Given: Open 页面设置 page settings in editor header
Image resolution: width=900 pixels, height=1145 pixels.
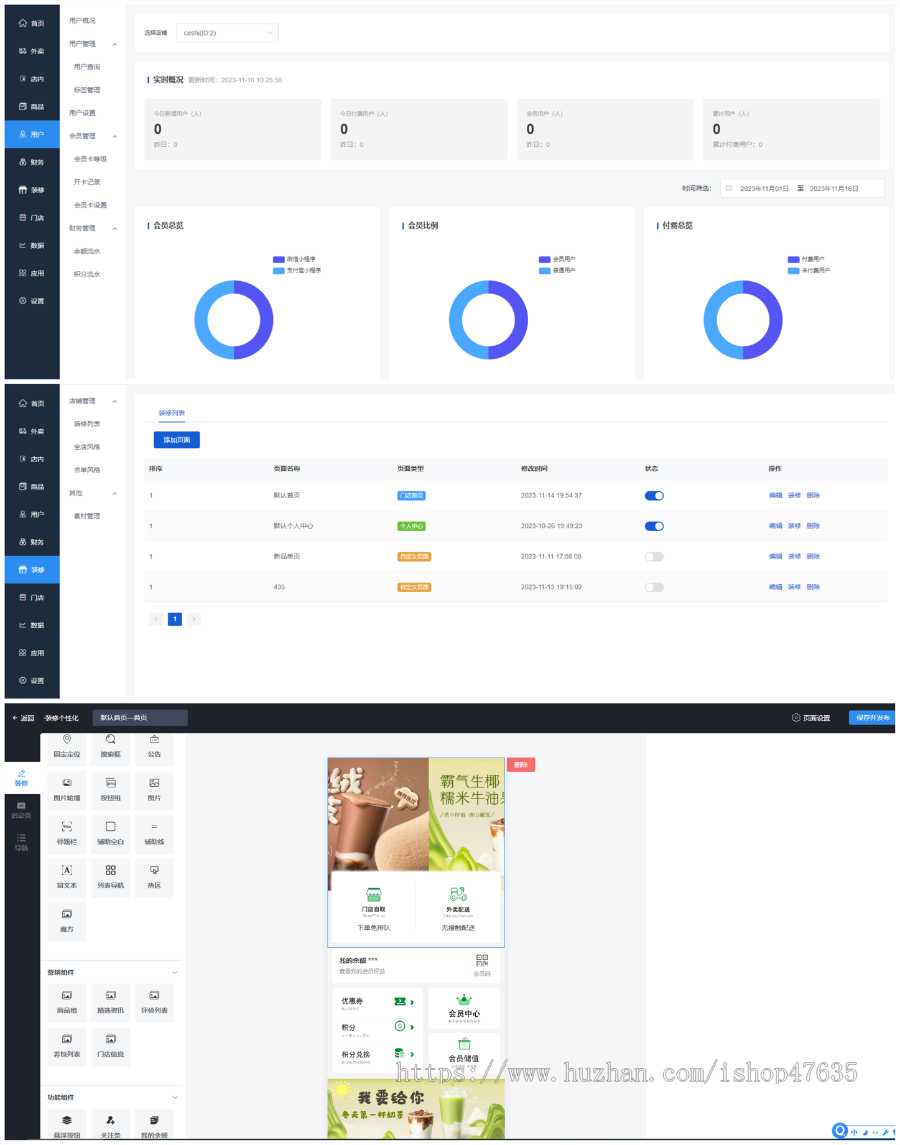Looking at the screenshot, I should click(x=811, y=718).
